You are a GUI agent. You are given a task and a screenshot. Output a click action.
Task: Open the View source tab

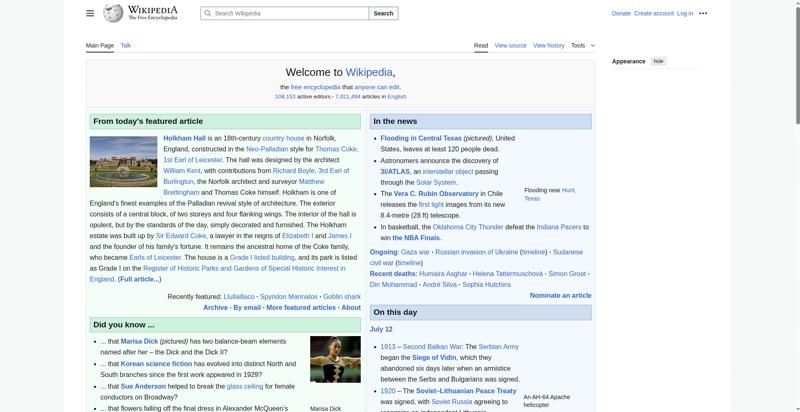[x=510, y=45]
